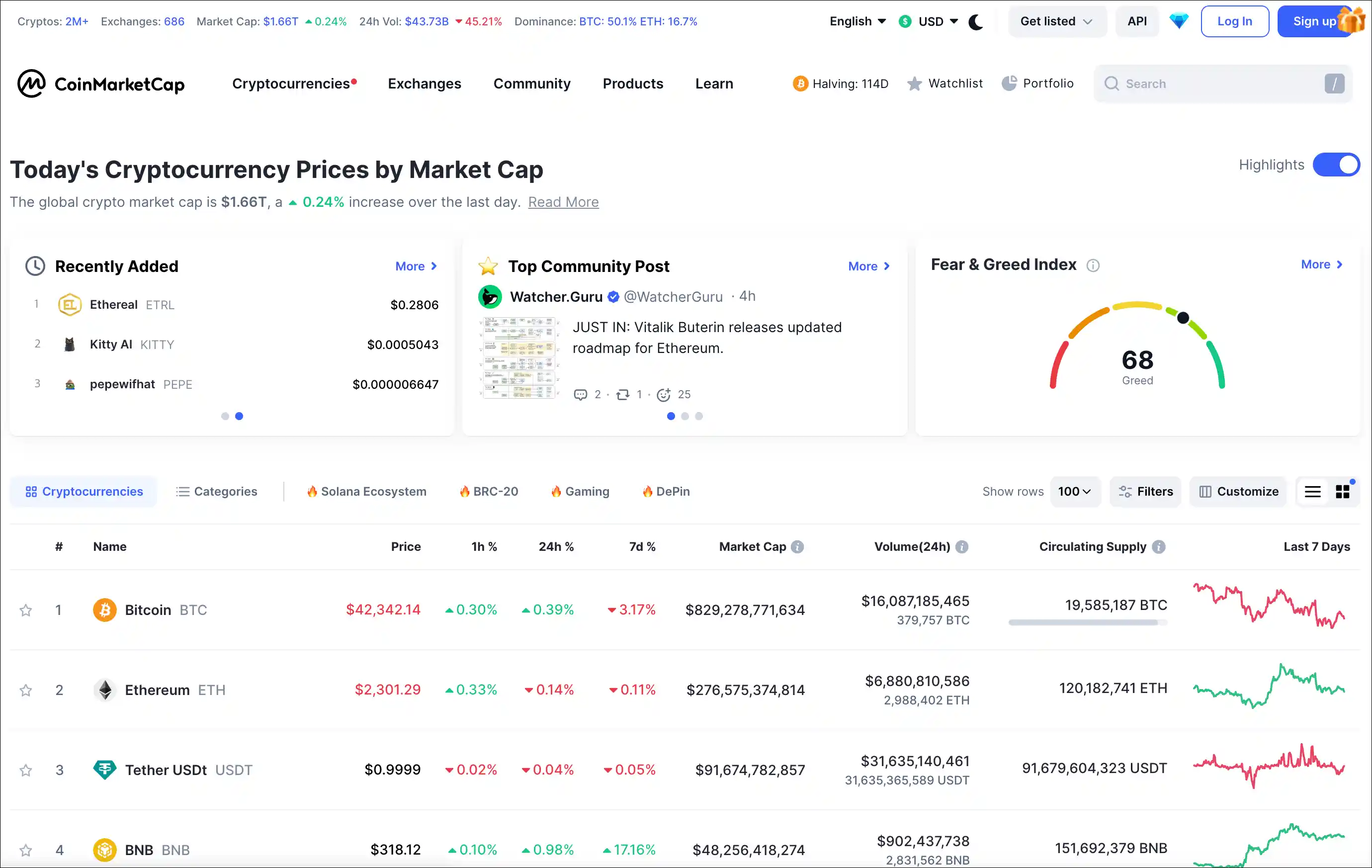This screenshot has height=868, width=1372.
Task: Click the CoinMarketCap logo
Action: (x=101, y=84)
